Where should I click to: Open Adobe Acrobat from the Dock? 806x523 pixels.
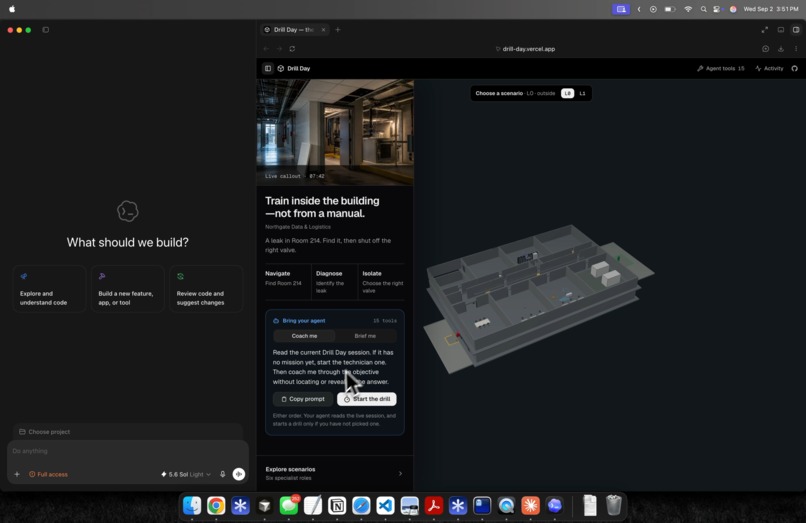[434, 506]
